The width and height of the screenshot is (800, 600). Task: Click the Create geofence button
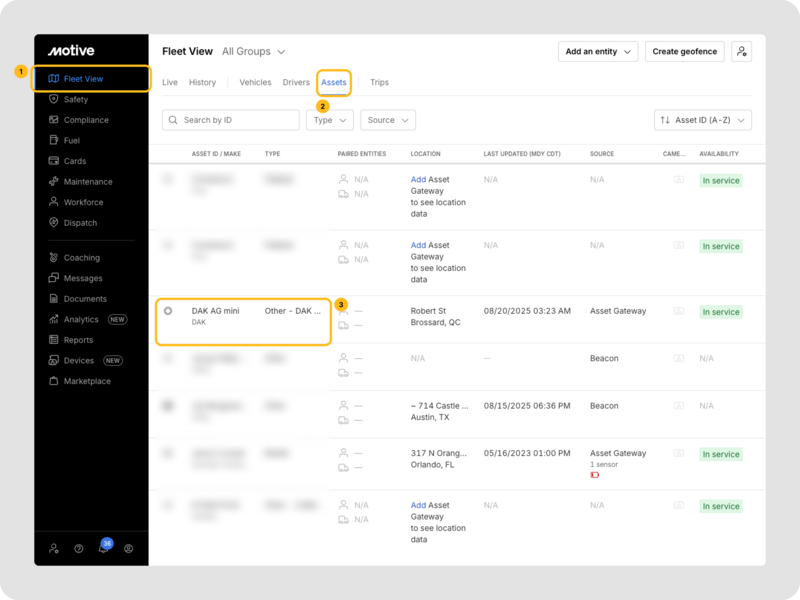coord(685,51)
